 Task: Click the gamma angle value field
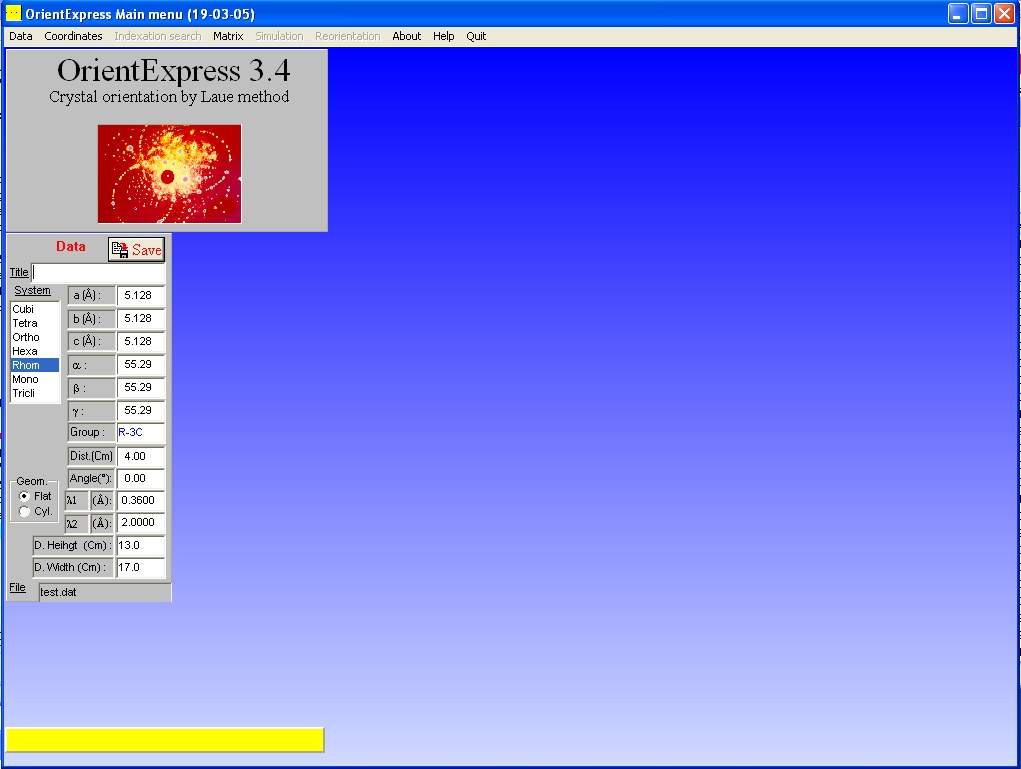click(x=141, y=411)
